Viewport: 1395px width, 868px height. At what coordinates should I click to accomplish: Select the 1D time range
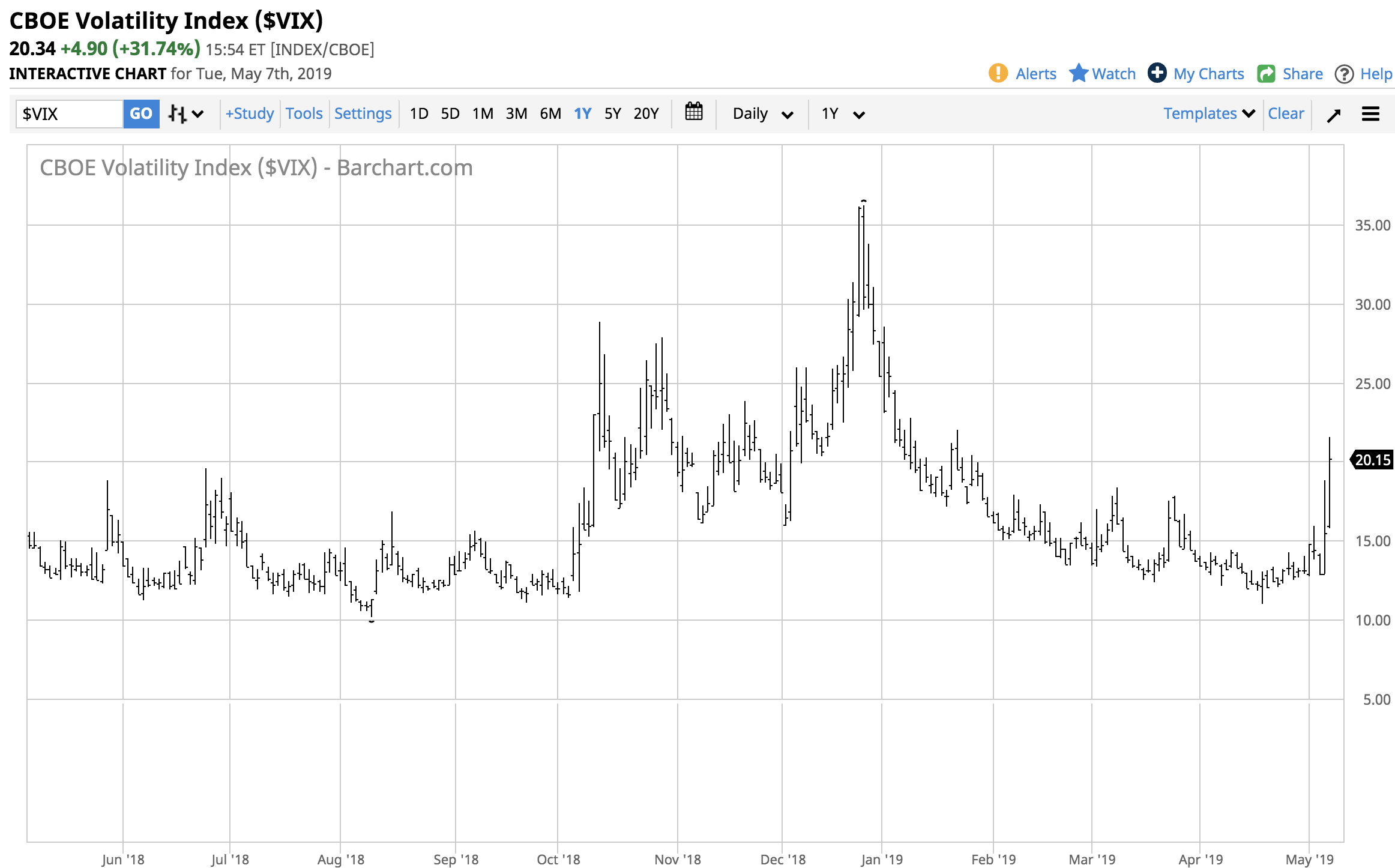pyautogui.click(x=419, y=113)
